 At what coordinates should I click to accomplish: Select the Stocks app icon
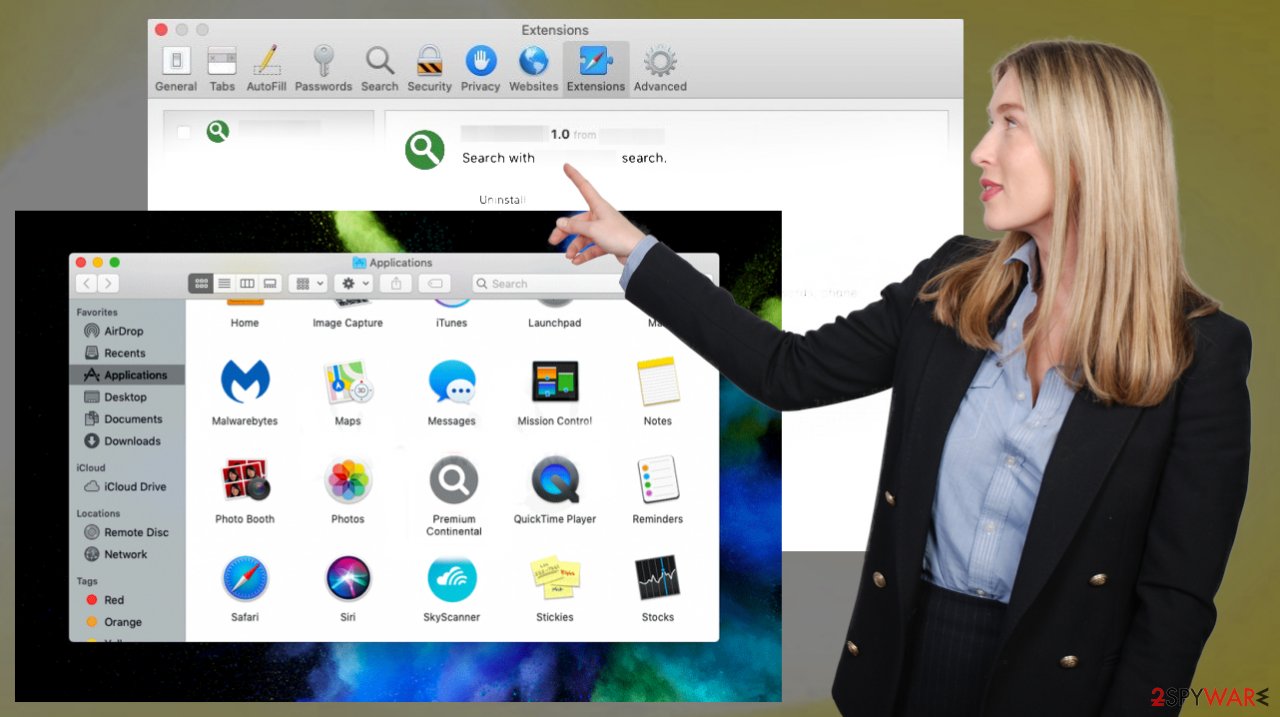point(658,578)
